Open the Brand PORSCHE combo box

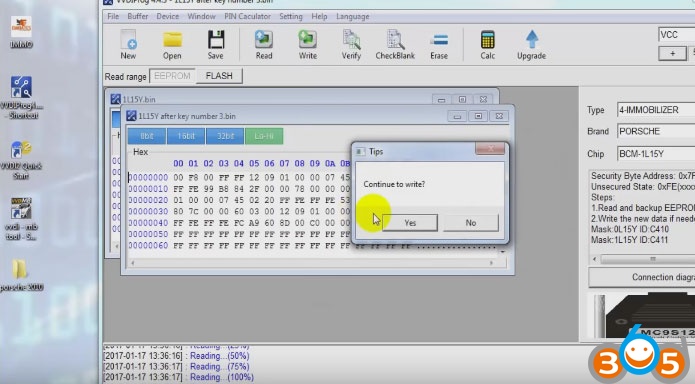(656, 131)
